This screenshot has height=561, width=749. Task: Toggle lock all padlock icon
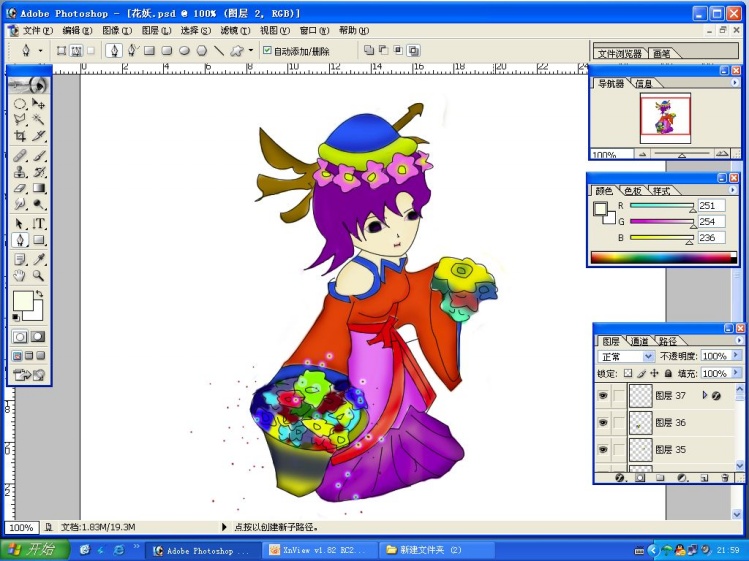(x=668, y=373)
